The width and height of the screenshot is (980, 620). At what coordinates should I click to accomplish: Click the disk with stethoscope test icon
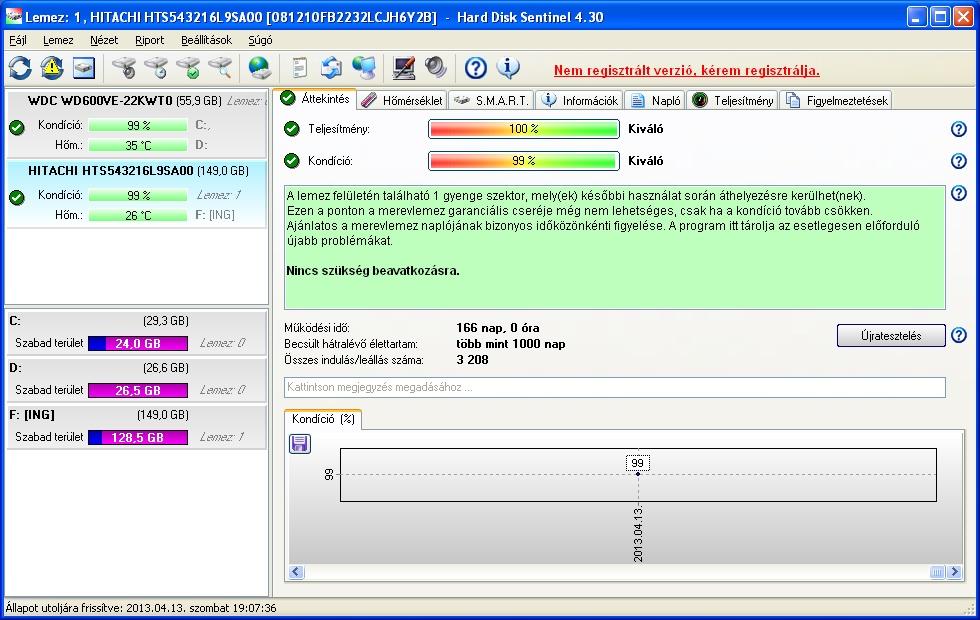tap(124, 68)
